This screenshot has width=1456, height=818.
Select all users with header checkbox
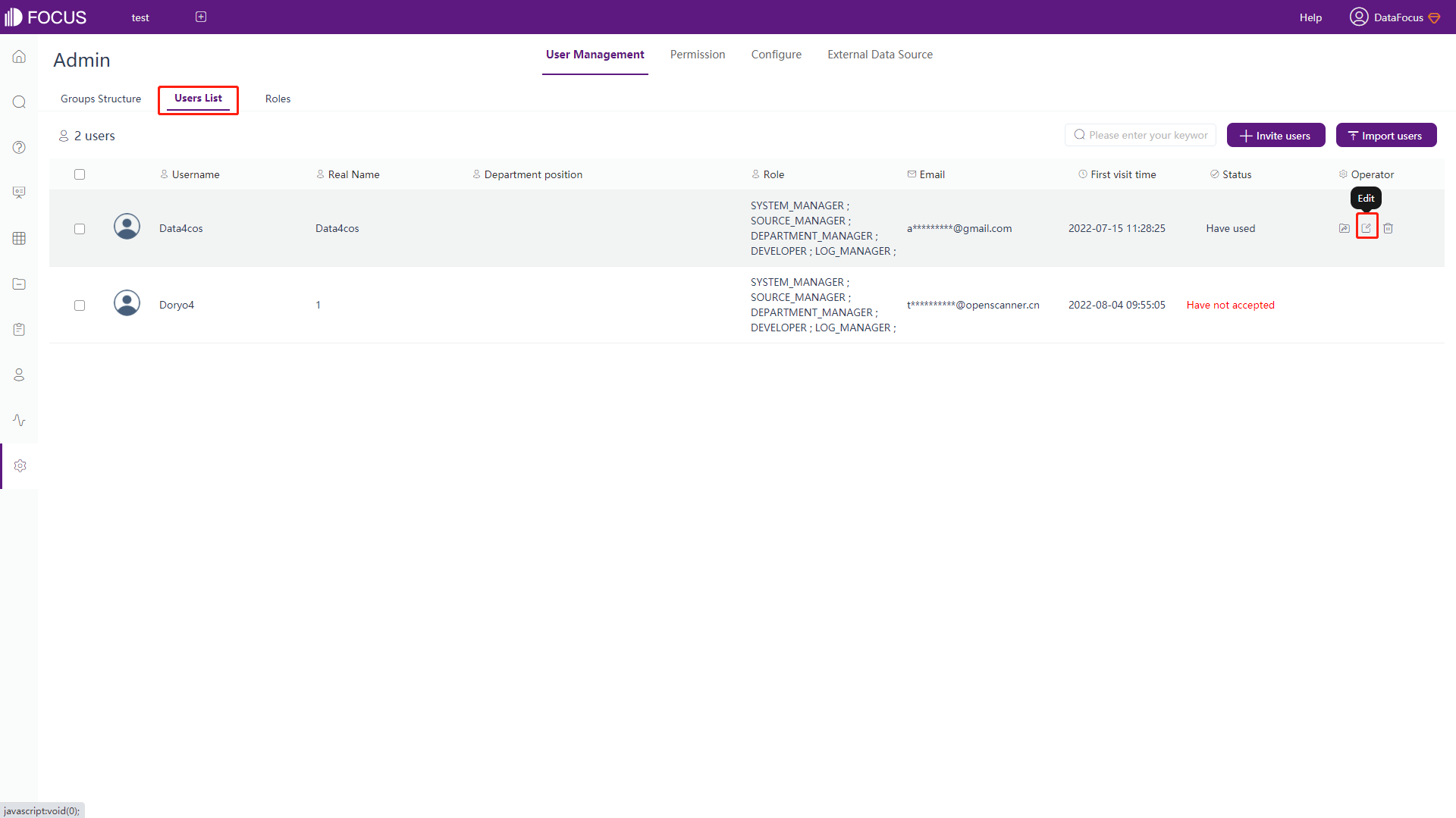pyautogui.click(x=80, y=174)
